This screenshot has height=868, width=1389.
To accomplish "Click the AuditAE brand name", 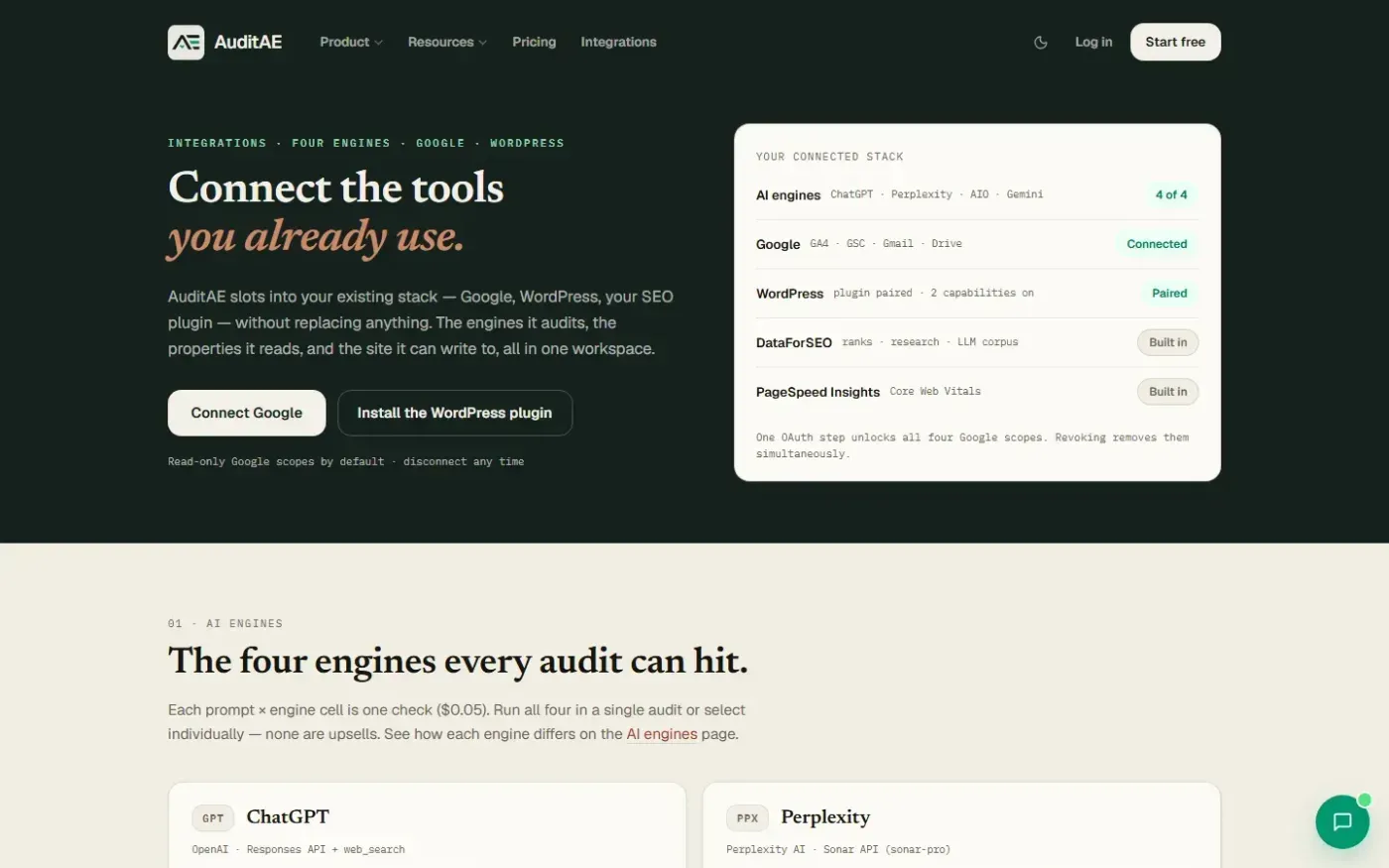I will (248, 42).
